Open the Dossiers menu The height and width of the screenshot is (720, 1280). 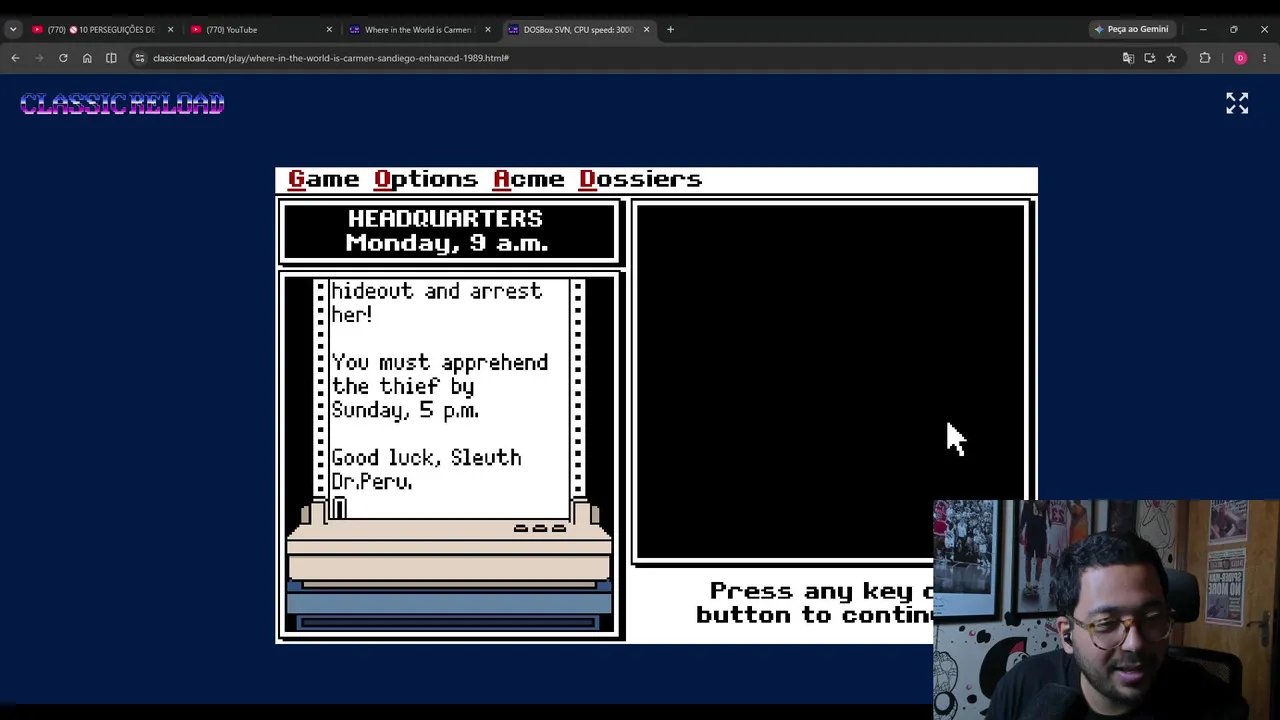tap(641, 179)
